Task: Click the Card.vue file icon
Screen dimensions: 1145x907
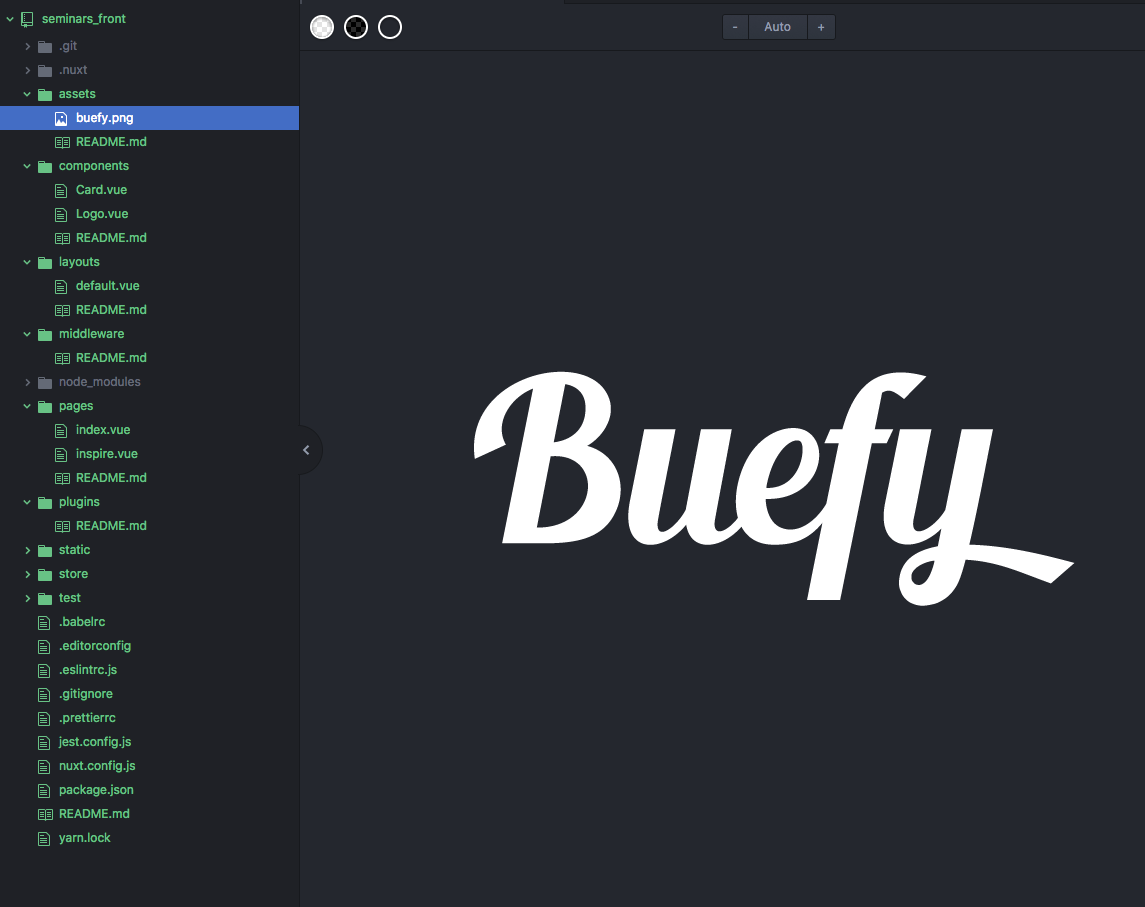Action: point(61,191)
